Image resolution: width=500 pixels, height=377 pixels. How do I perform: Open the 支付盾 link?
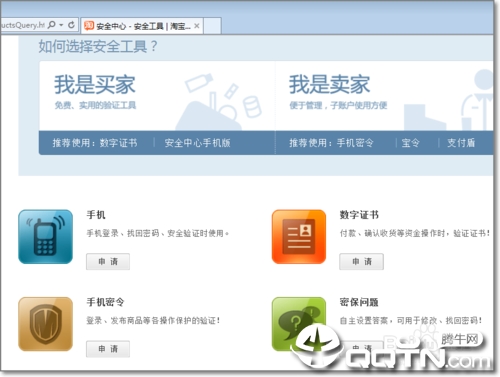click(x=461, y=143)
